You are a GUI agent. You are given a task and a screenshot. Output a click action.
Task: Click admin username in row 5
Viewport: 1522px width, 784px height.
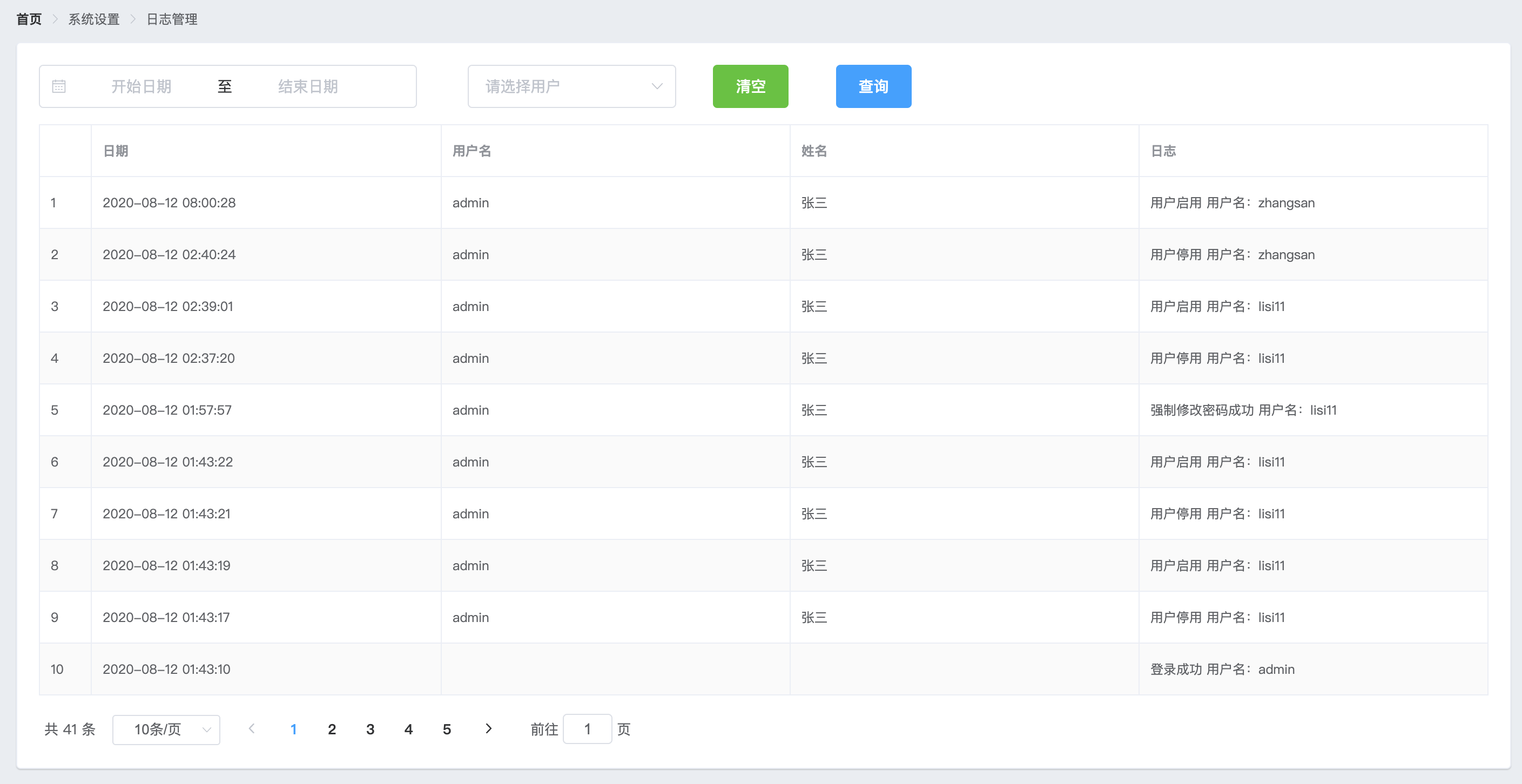point(471,410)
